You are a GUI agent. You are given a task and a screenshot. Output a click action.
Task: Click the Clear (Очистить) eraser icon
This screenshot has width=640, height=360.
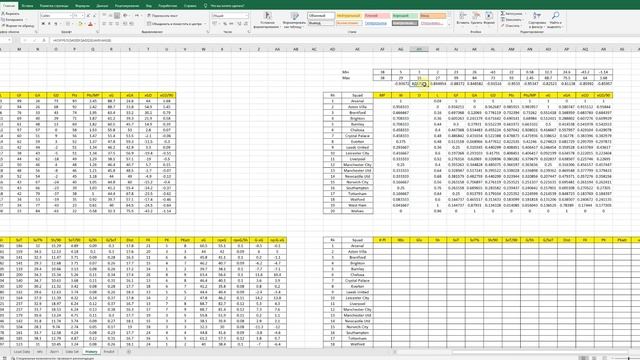coord(503,25)
